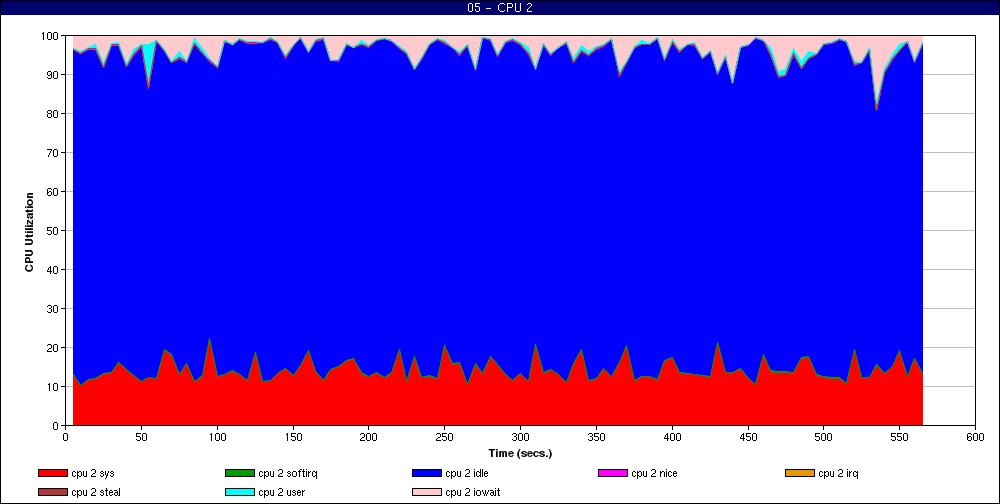Select the 'cpu 2 irq' legend label
The width and height of the screenshot is (1000, 504).
click(x=838, y=473)
